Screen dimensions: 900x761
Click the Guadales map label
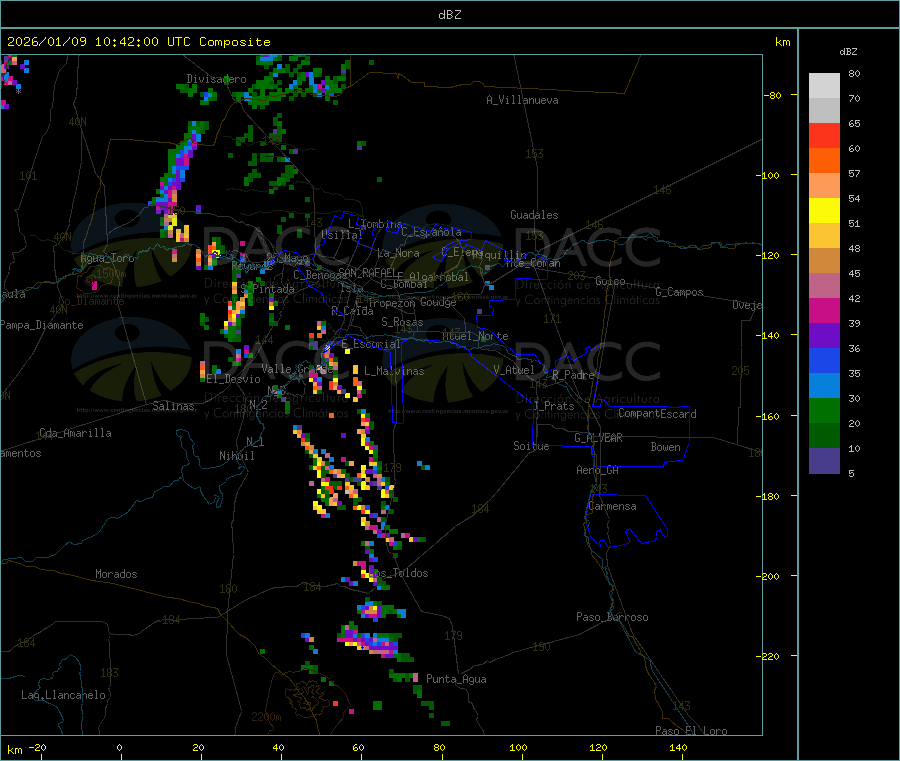534,215
